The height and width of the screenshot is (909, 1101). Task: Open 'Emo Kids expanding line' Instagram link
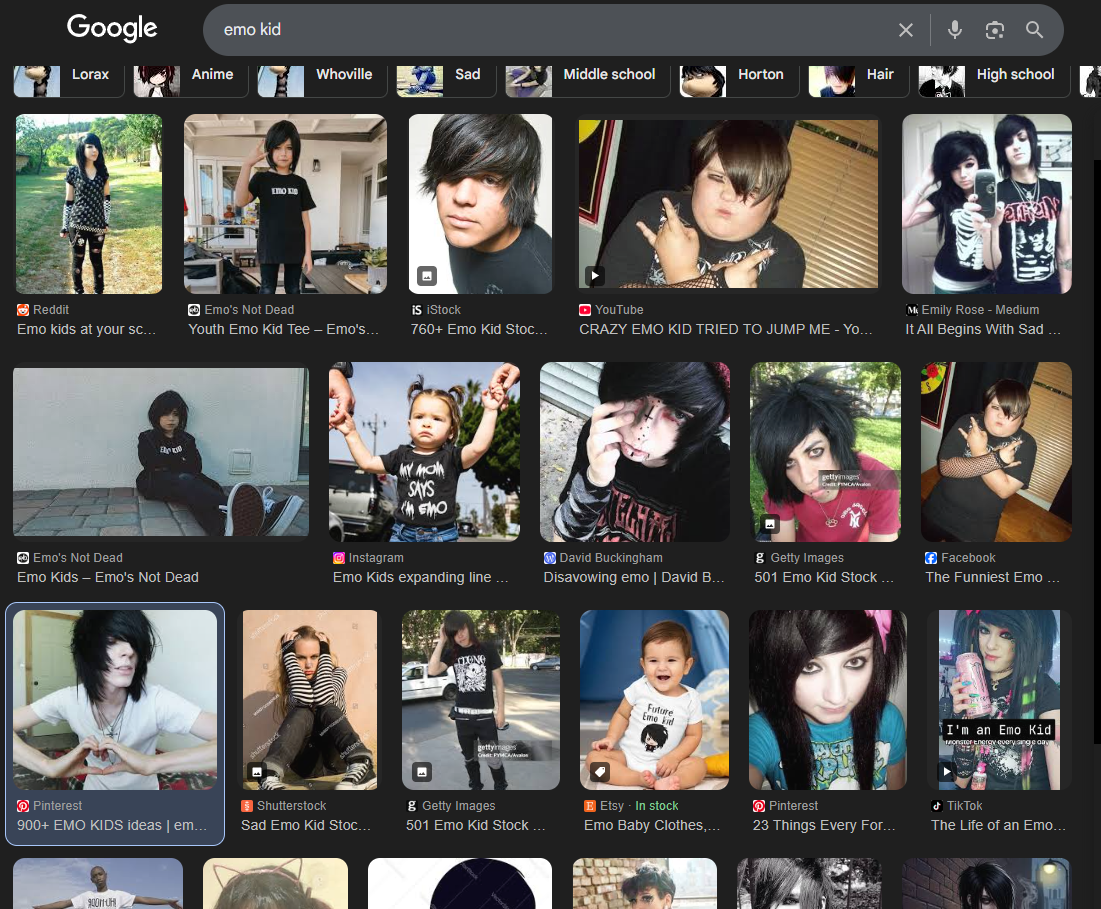click(421, 577)
